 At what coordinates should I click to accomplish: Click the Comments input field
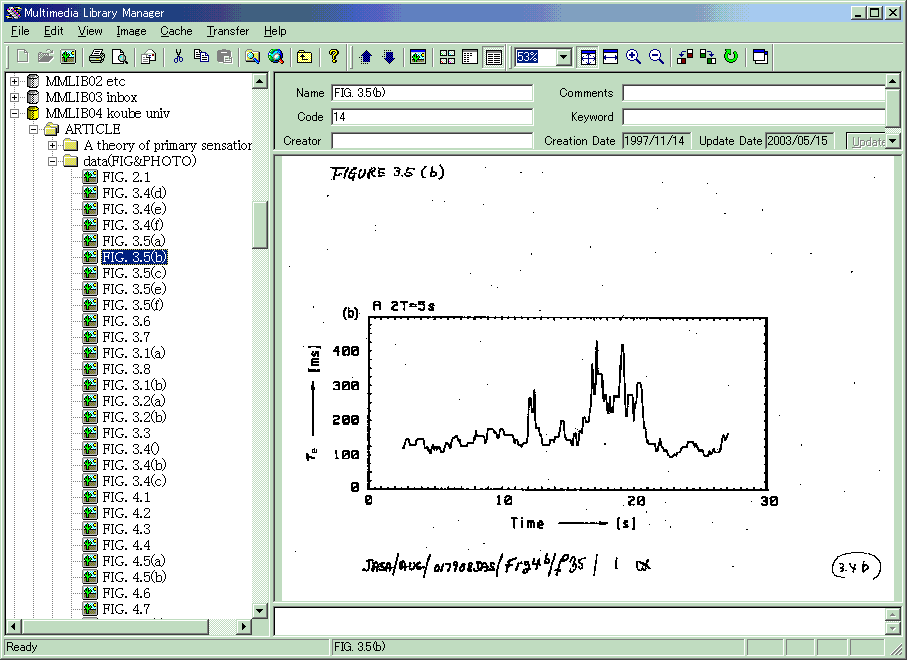(x=754, y=93)
